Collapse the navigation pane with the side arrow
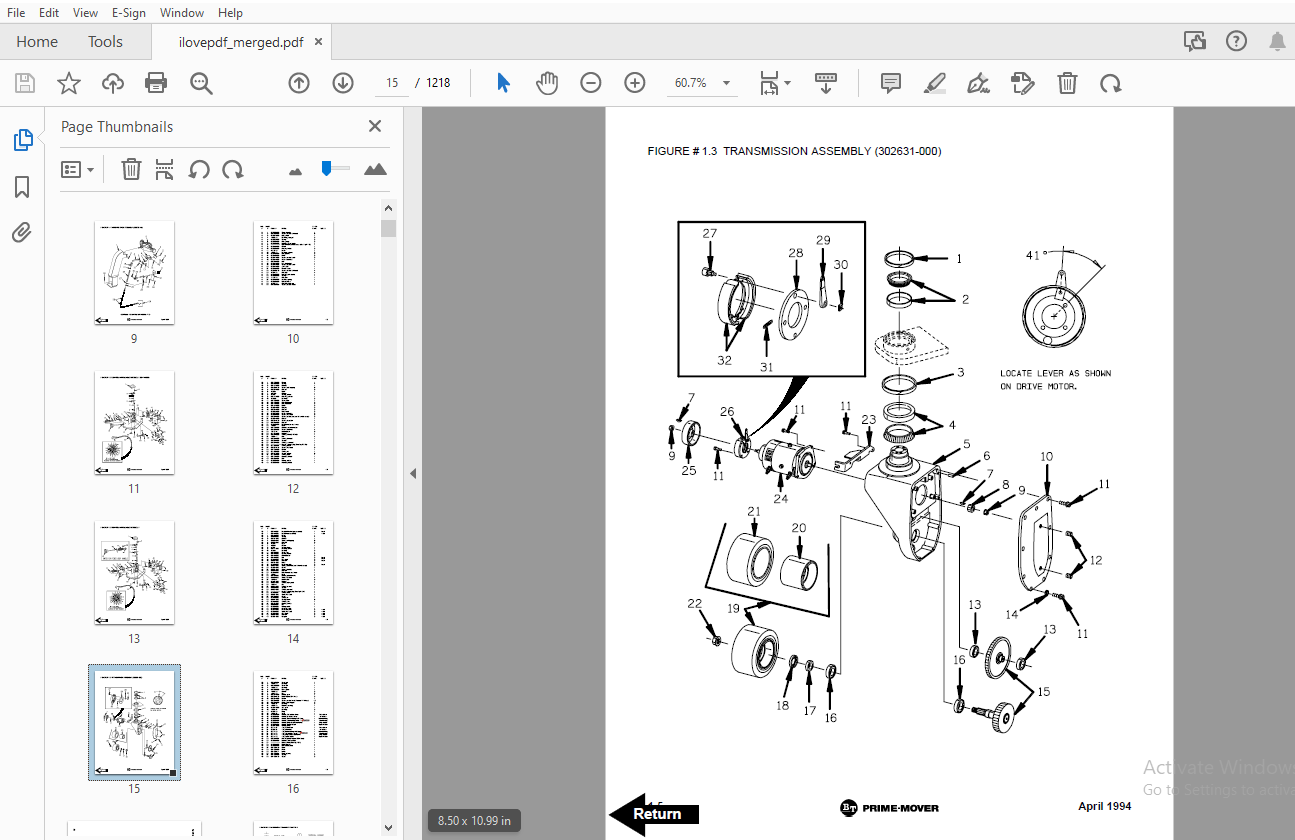Screen dimensions: 1295x840 click(413, 473)
